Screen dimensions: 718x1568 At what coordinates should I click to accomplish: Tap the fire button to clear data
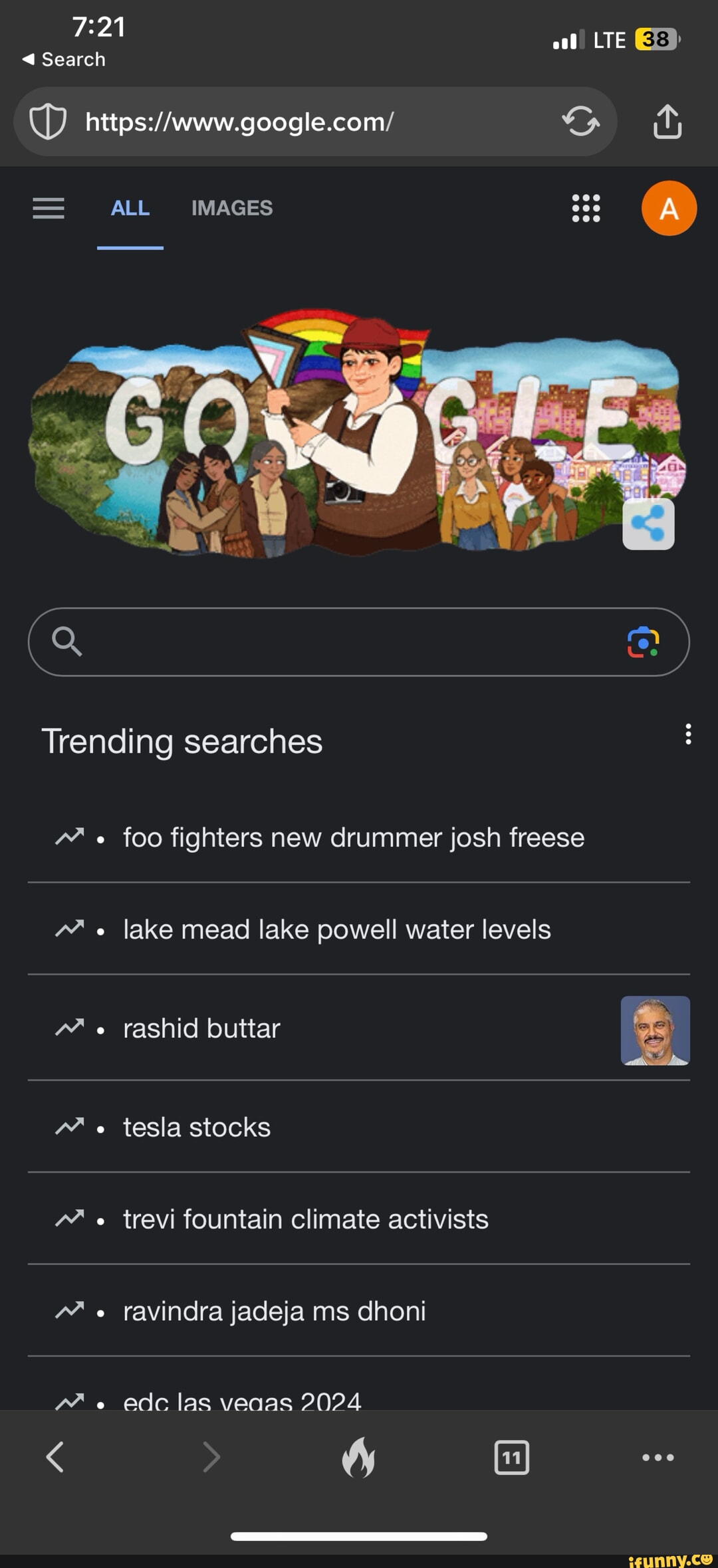click(358, 1457)
